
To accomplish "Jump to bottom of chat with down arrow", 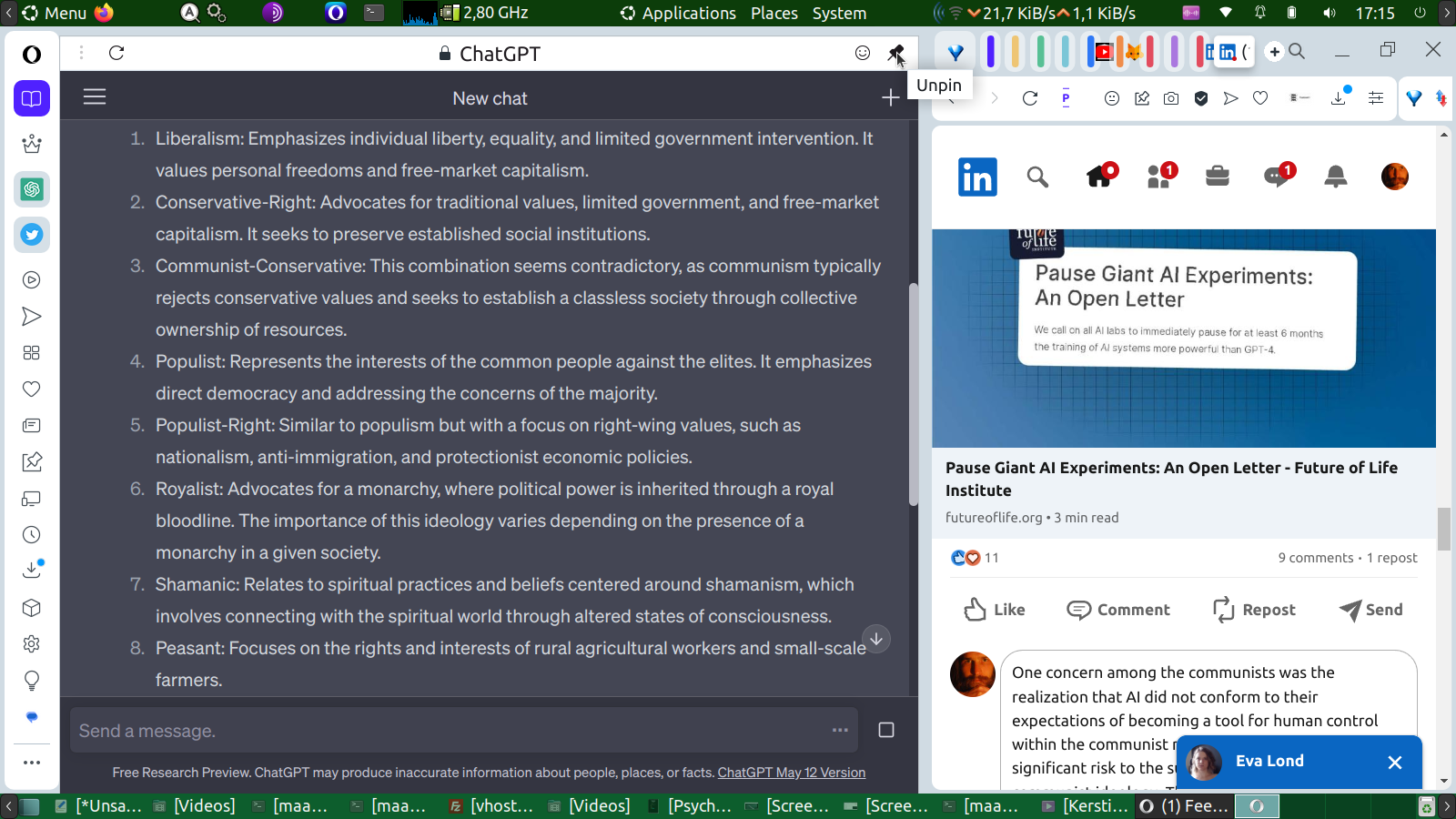I will [x=876, y=639].
